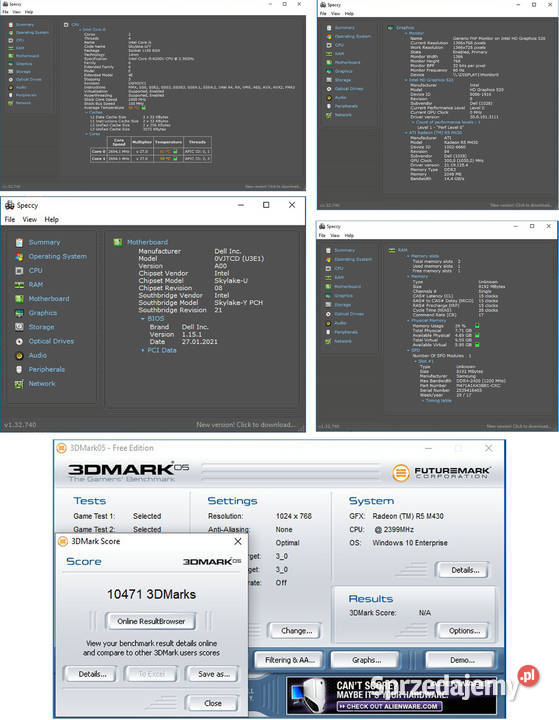The height and width of the screenshot is (720, 559).
Task: Launch the Demo... button in 3DMark05
Action: tap(462, 660)
